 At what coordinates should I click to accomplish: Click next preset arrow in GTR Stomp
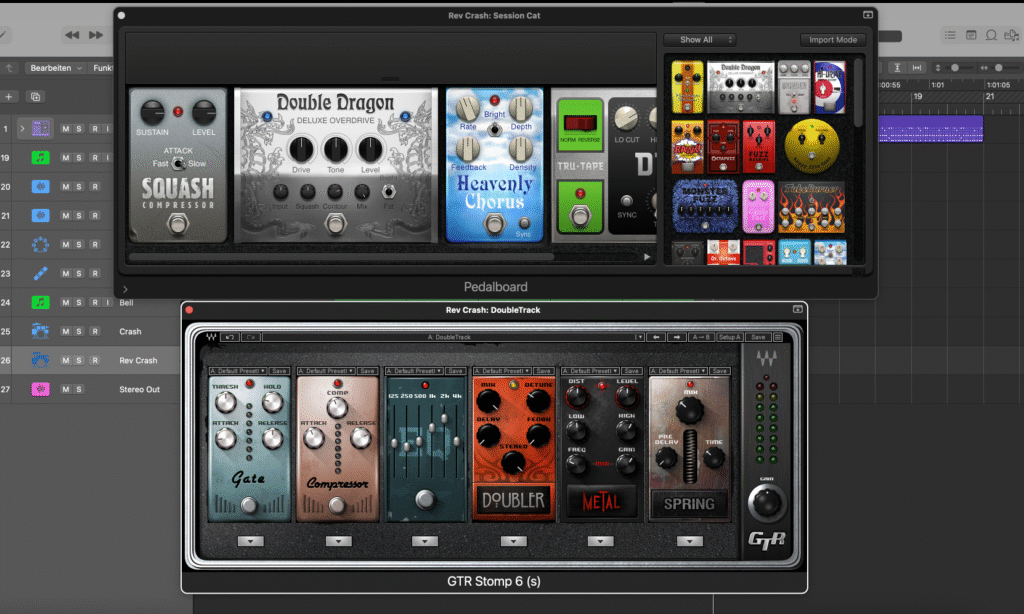(x=677, y=337)
